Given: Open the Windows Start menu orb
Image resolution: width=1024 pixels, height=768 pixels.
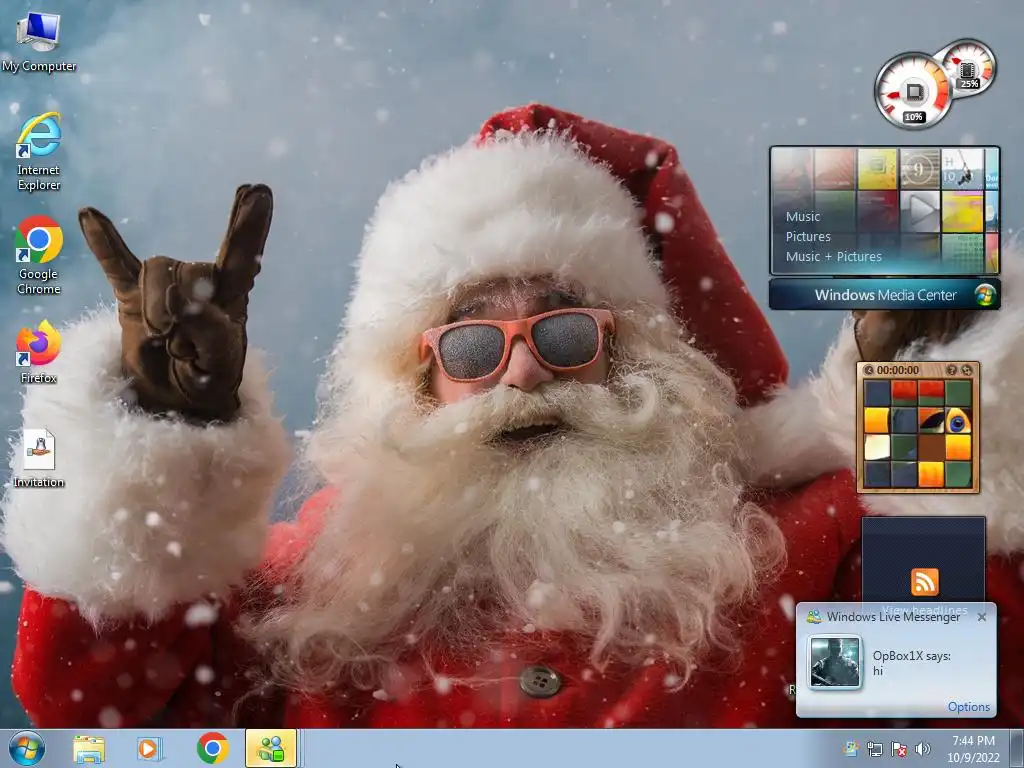Looking at the screenshot, I should (x=27, y=748).
